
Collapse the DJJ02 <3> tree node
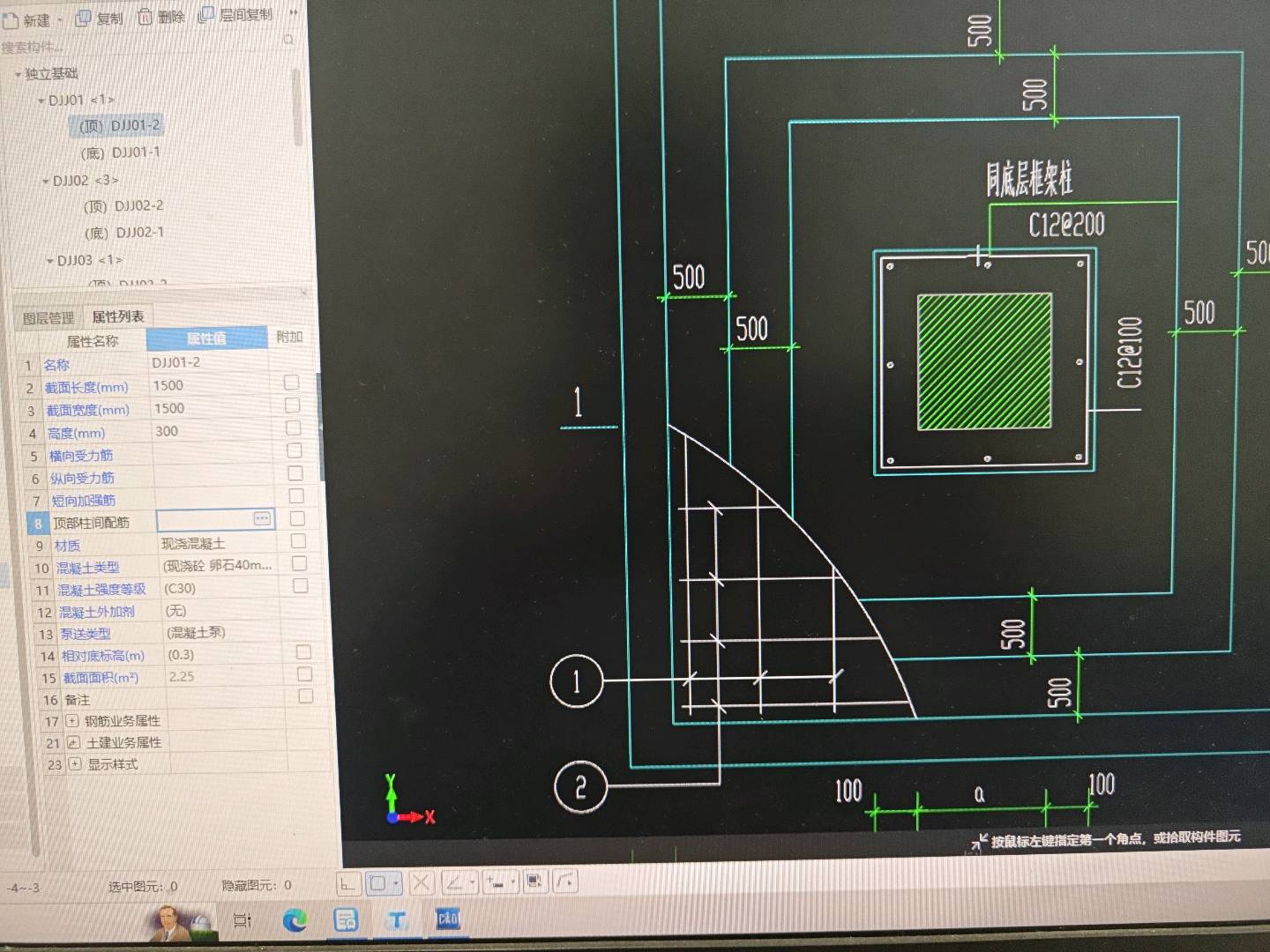[46, 181]
